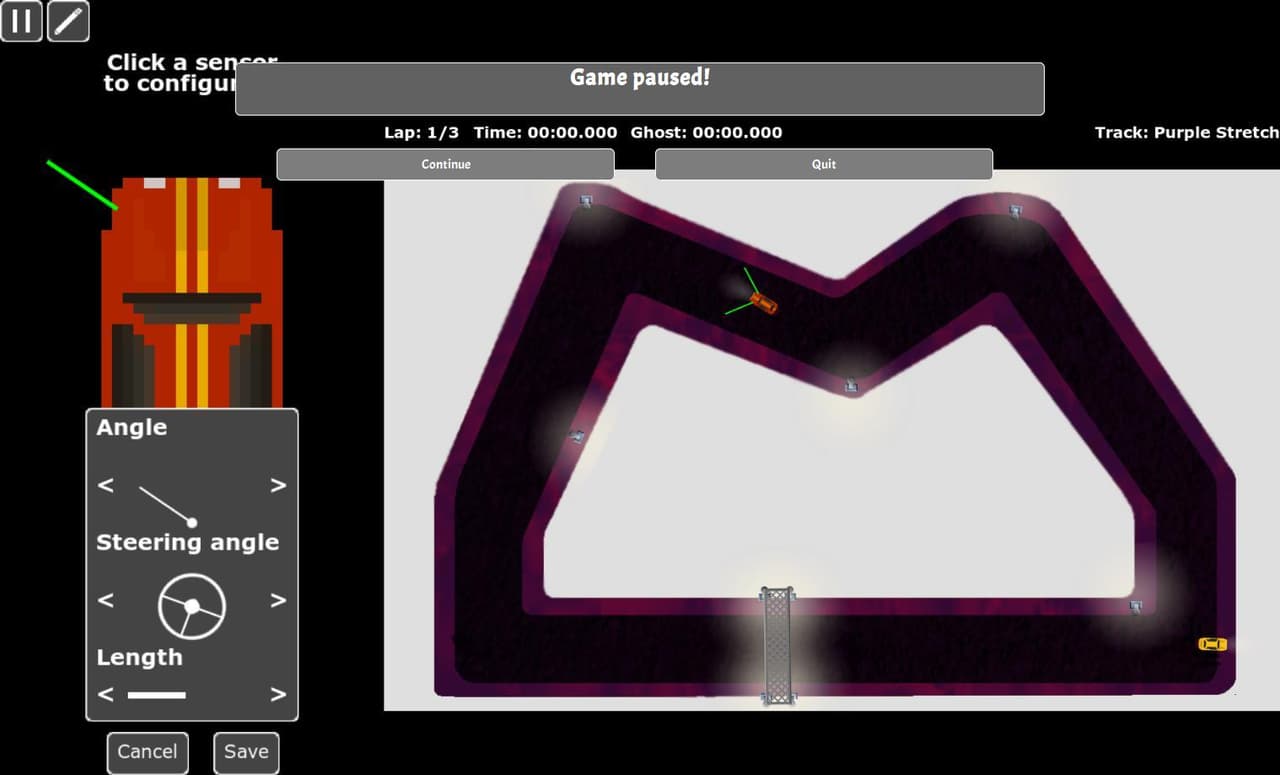Viewport: 1280px width, 775px height.
Task: Increase Steering angle with right arrow
Action: click(x=278, y=600)
